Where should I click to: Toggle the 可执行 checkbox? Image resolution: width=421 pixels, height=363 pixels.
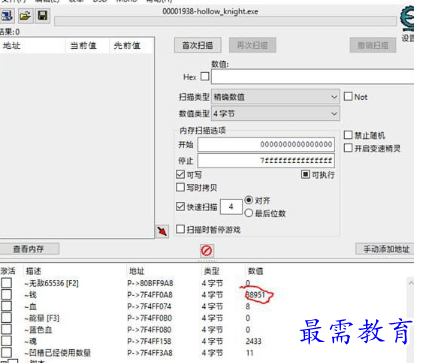click(x=305, y=174)
